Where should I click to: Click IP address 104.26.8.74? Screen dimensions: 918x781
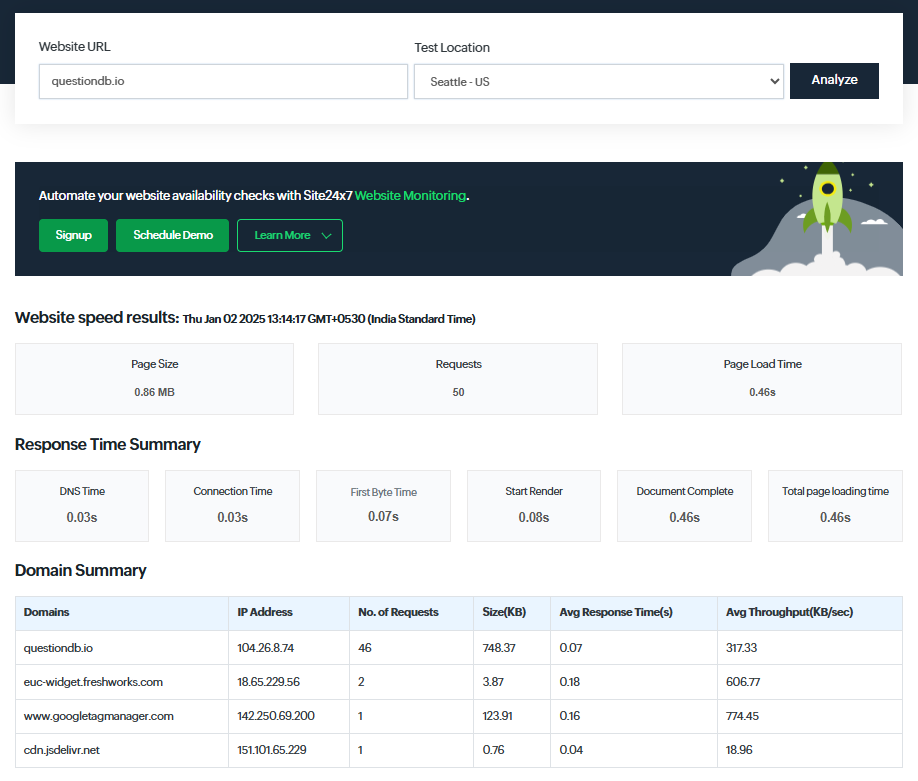[265, 648]
